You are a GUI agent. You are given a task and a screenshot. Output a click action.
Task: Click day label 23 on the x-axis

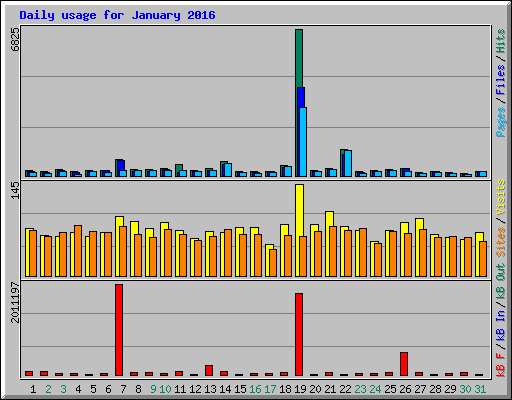coord(360,389)
